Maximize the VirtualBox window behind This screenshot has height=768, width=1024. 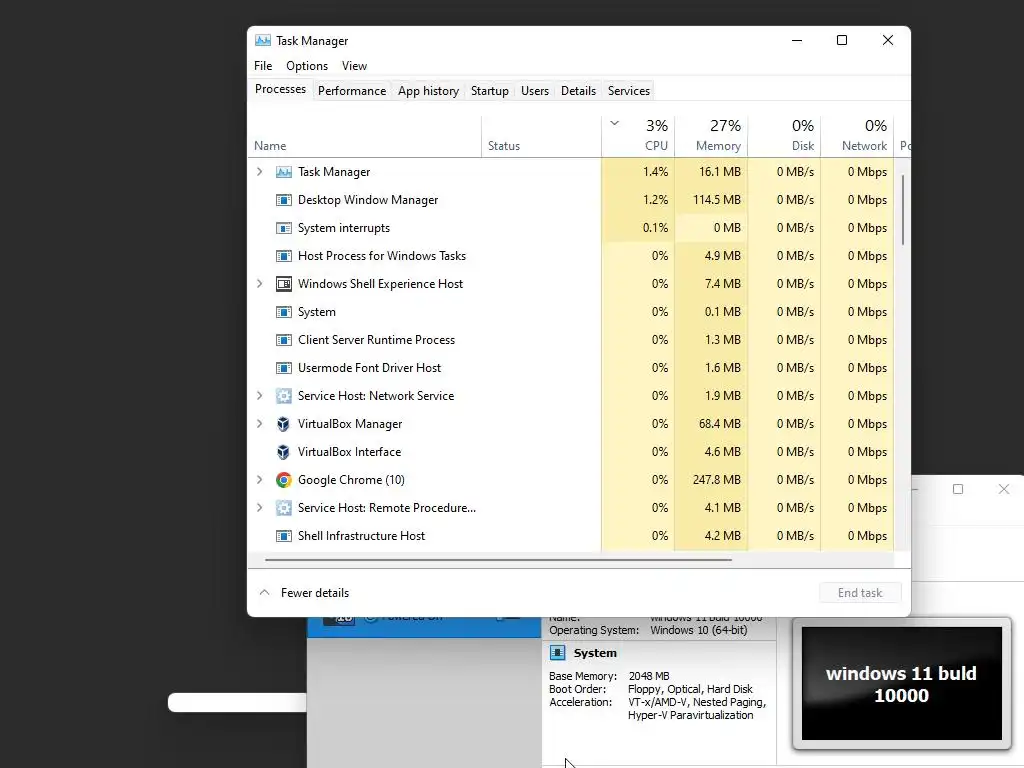tap(958, 489)
